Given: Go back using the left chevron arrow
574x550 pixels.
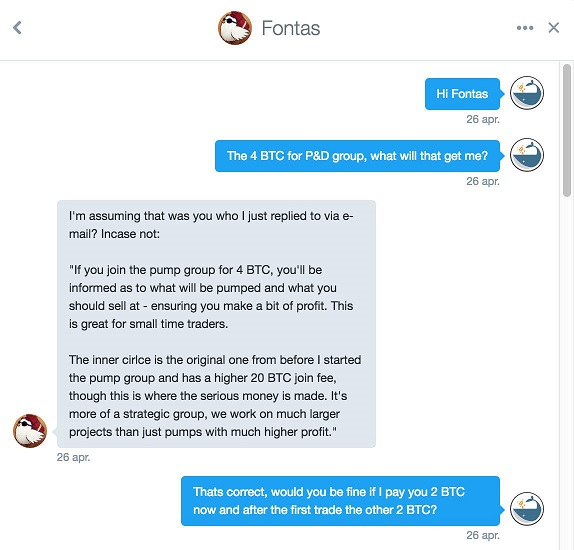Looking at the screenshot, I should [17, 27].
